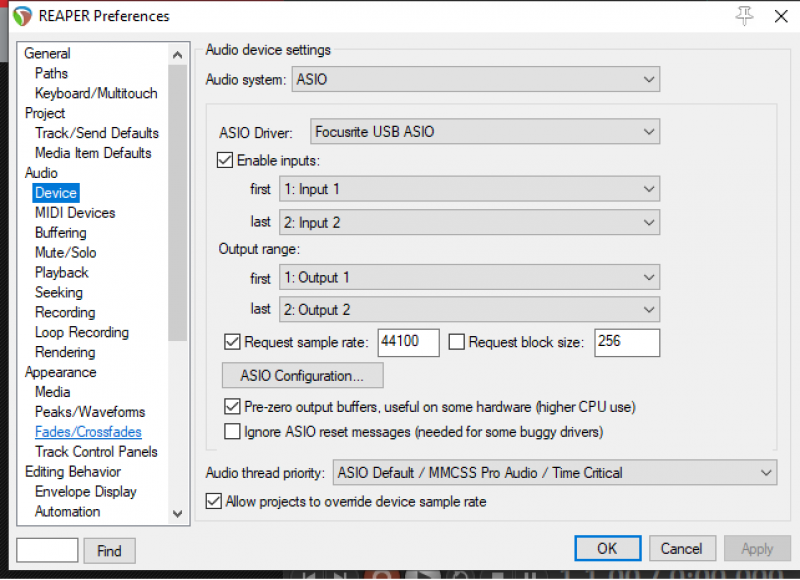The image size is (800, 580).
Task: Enable the Request block size checkbox
Action: 457,343
